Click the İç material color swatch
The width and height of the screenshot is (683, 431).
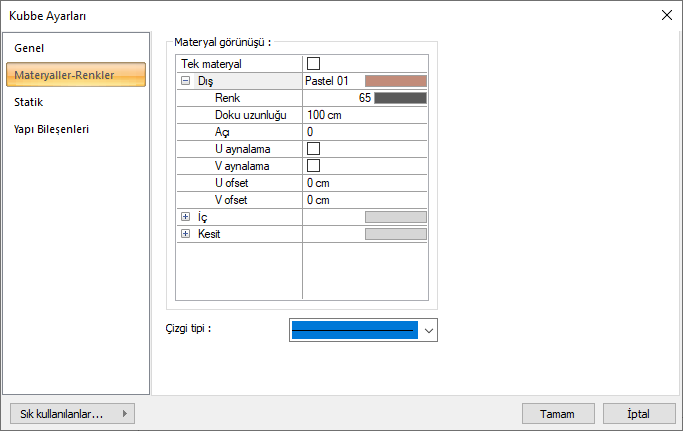(x=396, y=217)
